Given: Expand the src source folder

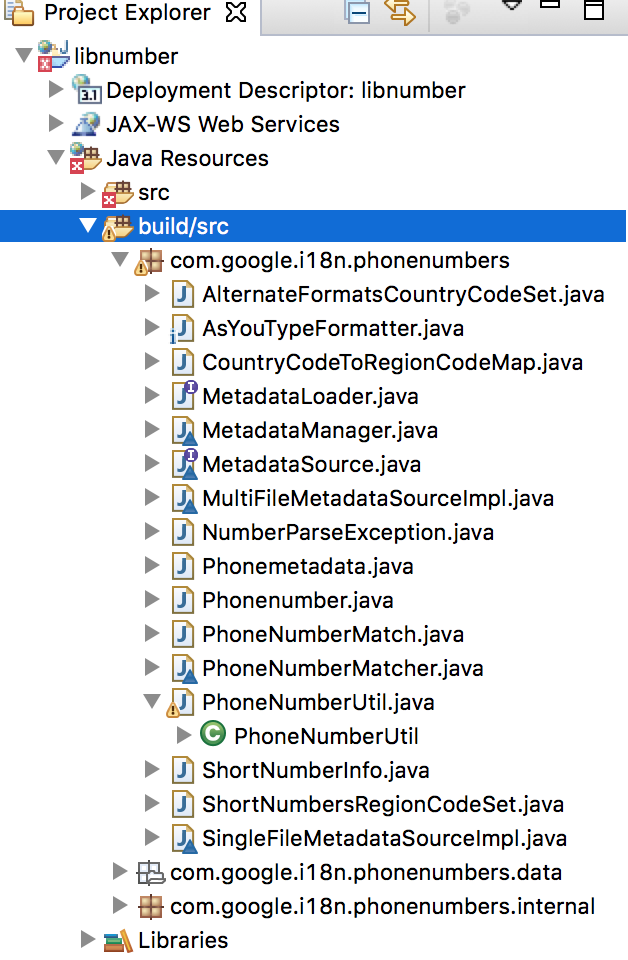Looking at the screenshot, I should coord(88,192).
